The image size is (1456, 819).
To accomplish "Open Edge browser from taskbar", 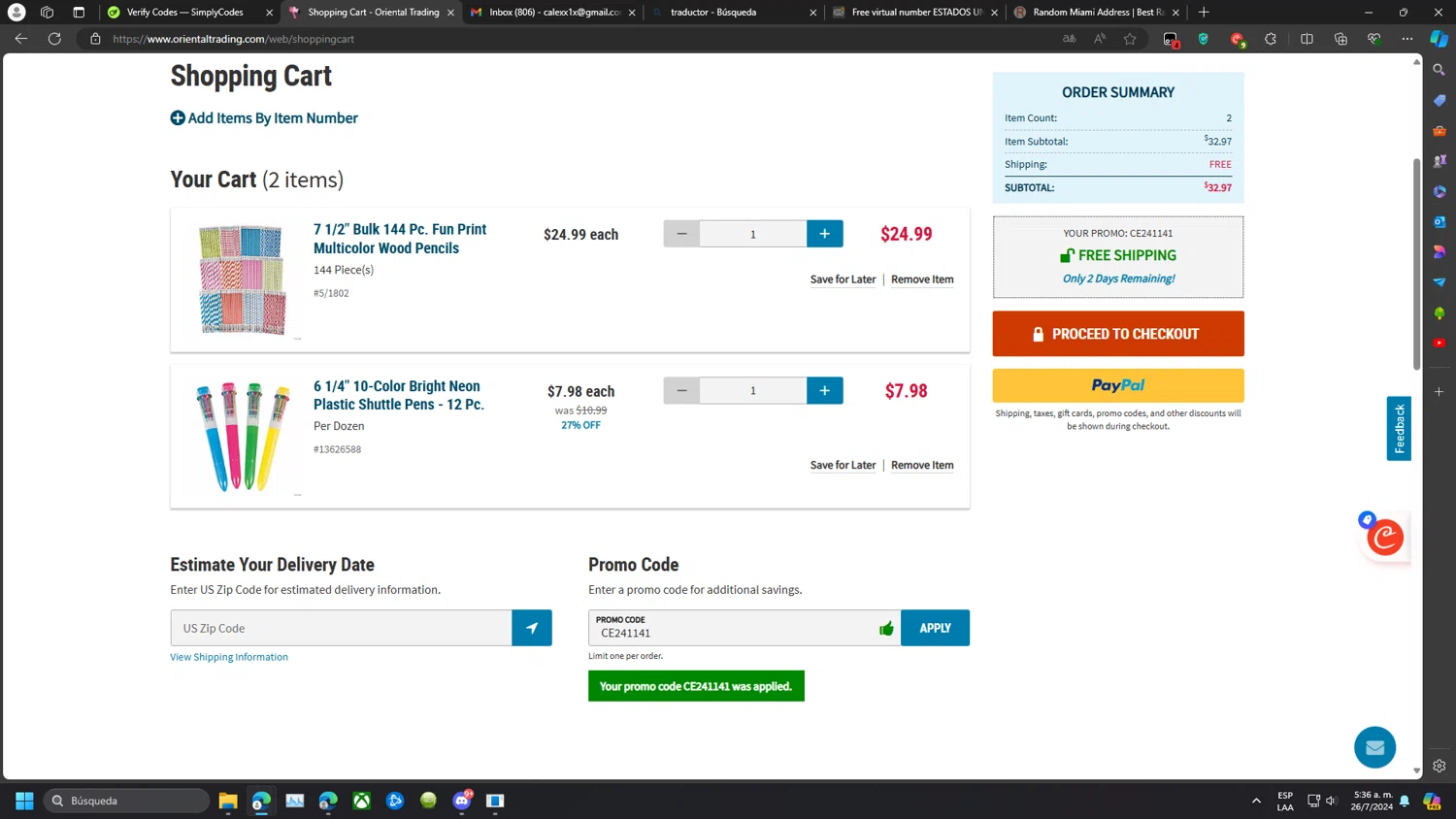I will [261, 801].
